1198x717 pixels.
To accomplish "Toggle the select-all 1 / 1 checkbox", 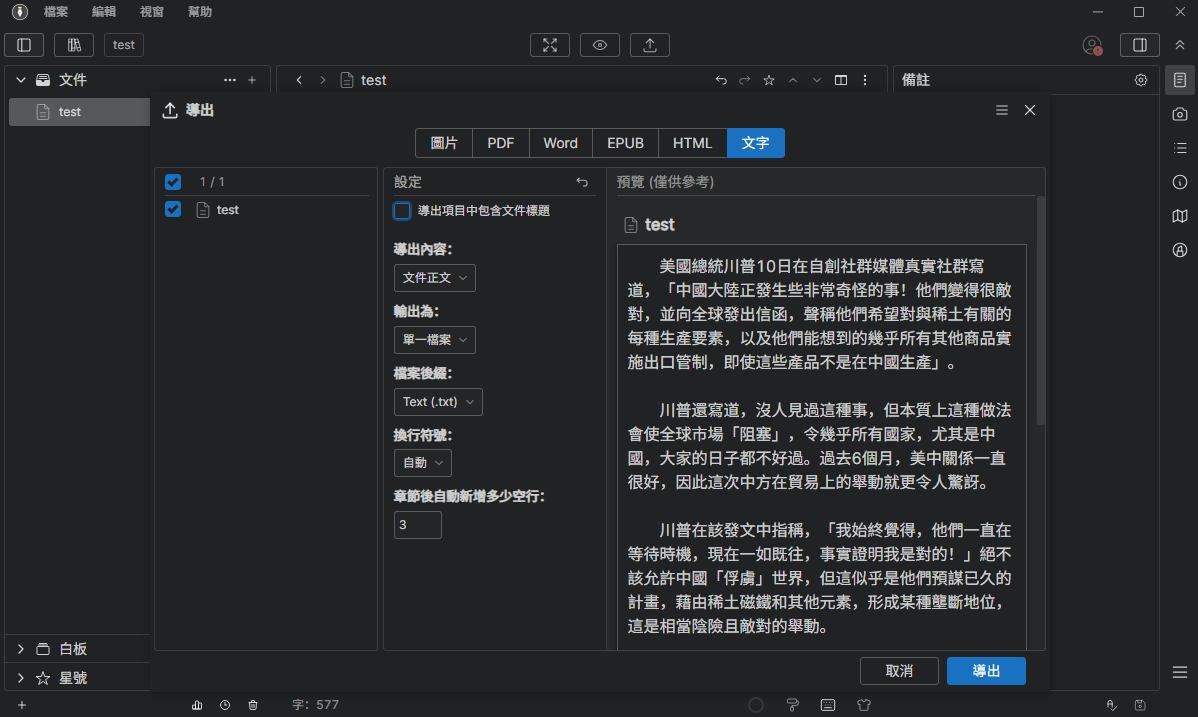I will click(x=173, y=182).
